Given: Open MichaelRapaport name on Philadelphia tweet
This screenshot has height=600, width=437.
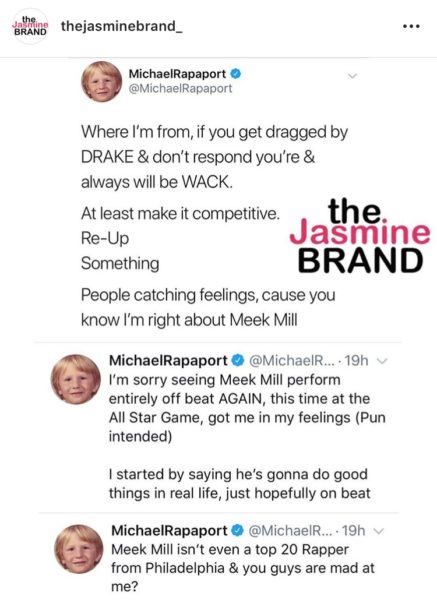Looking at the screenshot, I should [170, 531].
